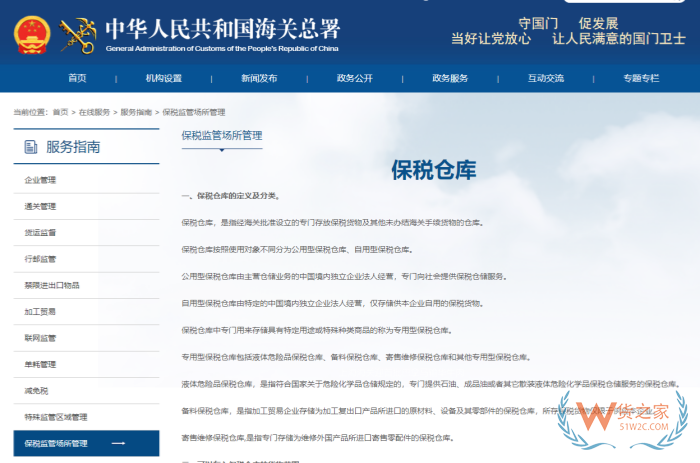Open the 专题专栏 navigation menu
Screen dimensions: 700x463
pyautogui.click(x=641, y=78)
